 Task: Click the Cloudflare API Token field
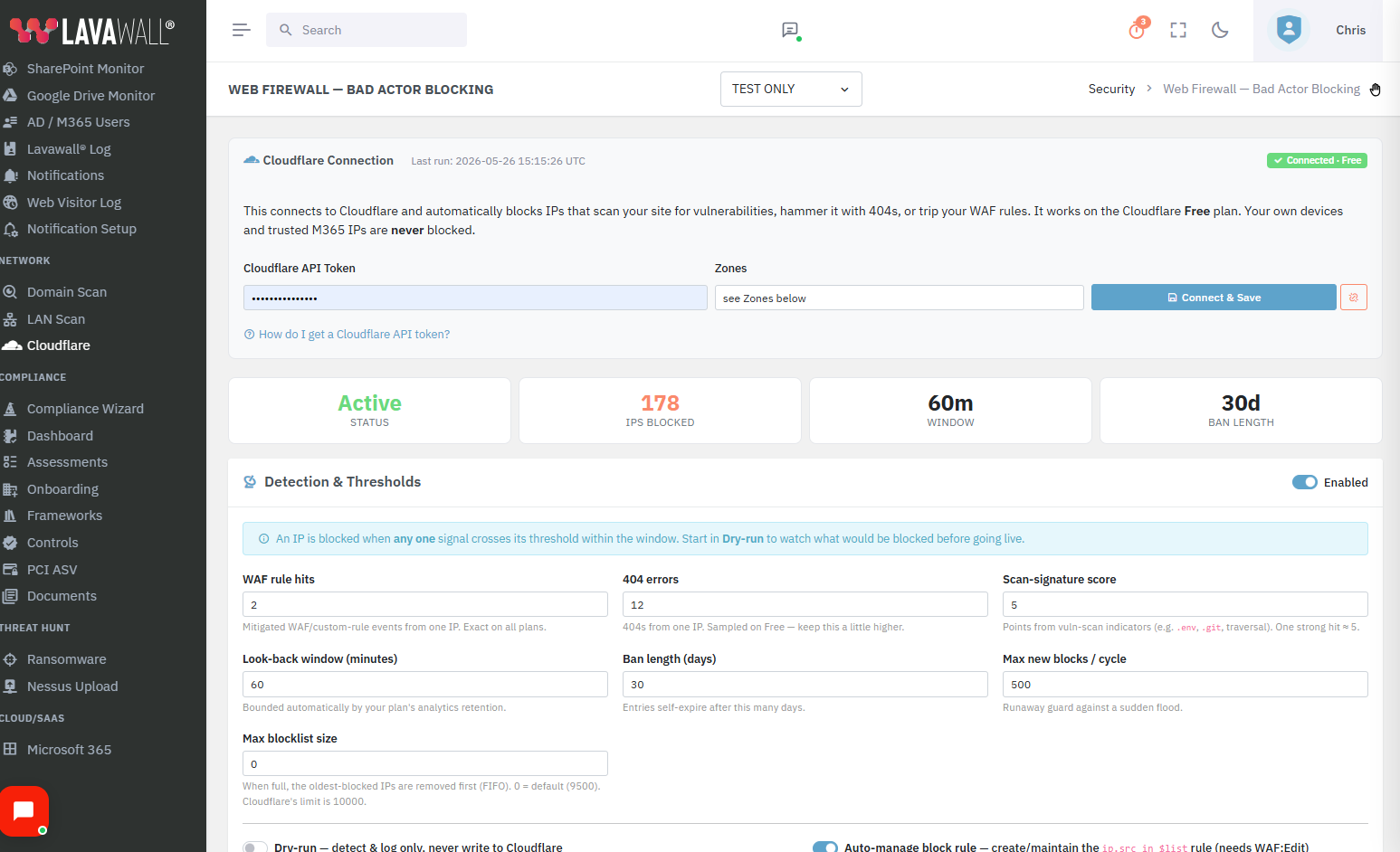pos(475,298)
